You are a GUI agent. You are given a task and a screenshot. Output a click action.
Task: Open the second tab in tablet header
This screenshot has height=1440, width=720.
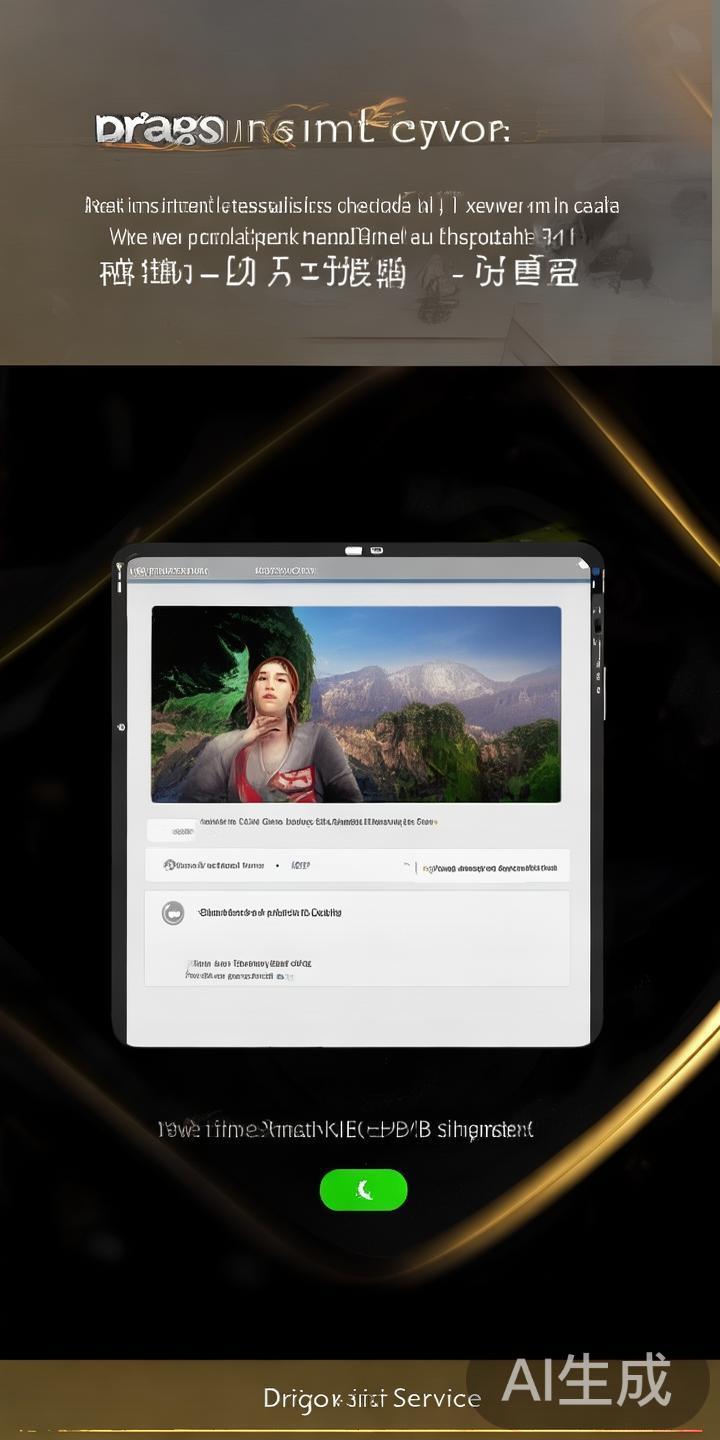pyautogui.click(x=285, y=570)
